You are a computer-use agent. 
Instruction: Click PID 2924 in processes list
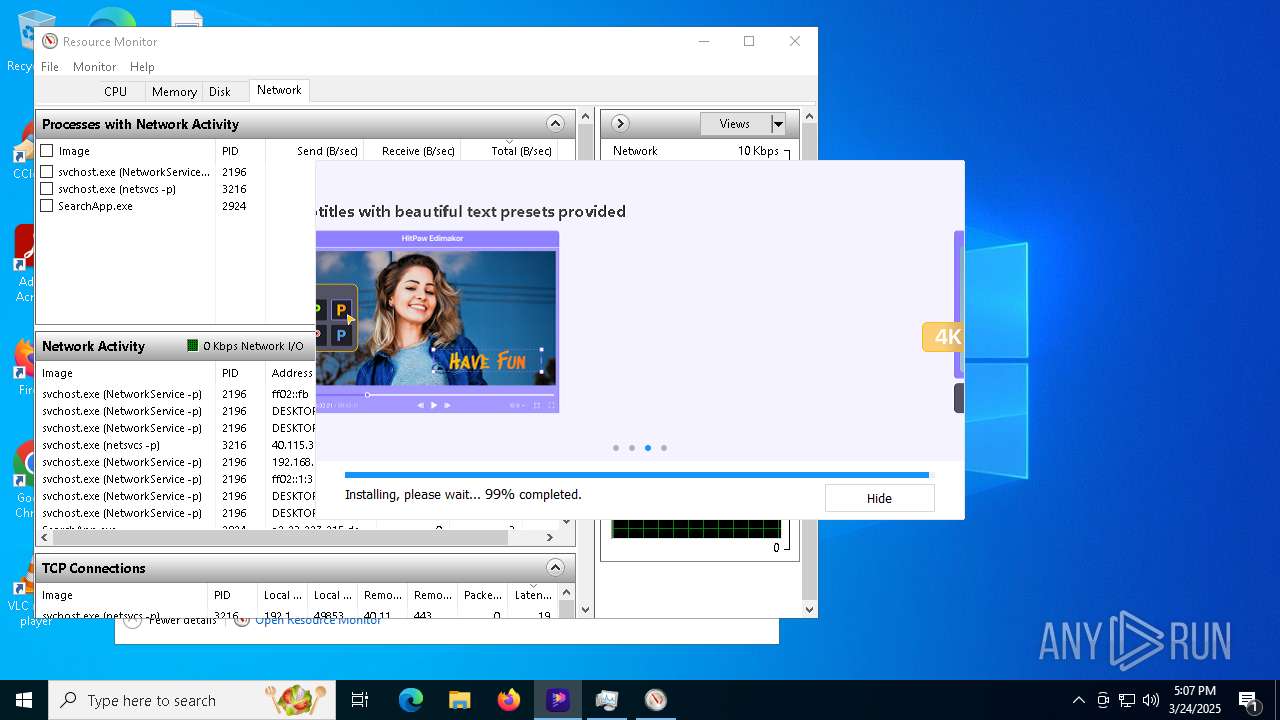click(234, 206)
